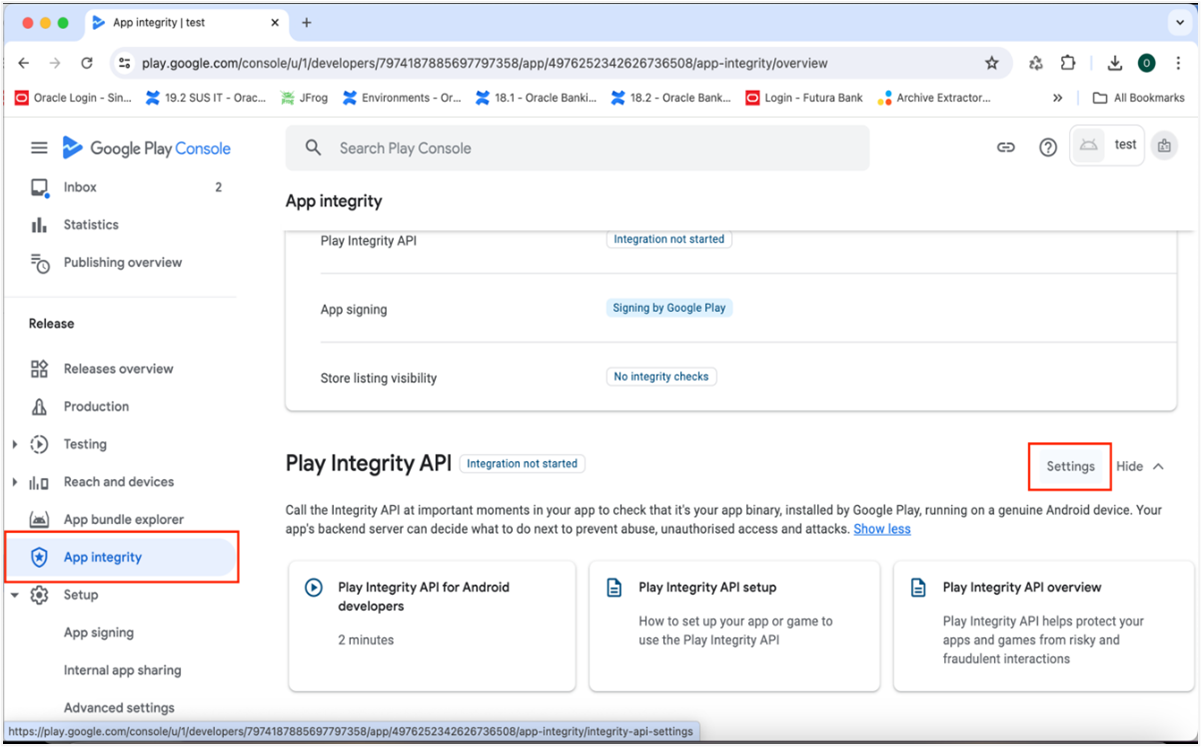Image resolution: width=1201 pixels, height=747 pixels.
Task: Go back in browser history
Action: (x=24, y=63)
